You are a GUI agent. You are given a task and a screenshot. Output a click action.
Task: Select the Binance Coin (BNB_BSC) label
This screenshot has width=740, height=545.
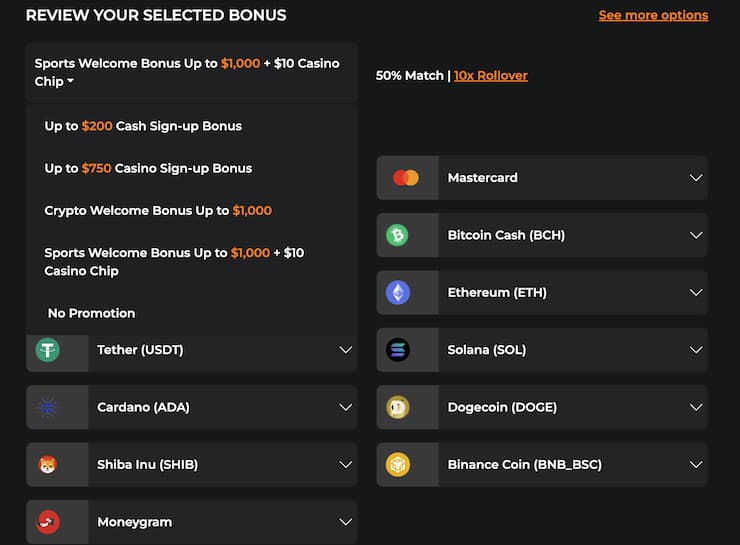pos(524,465)
